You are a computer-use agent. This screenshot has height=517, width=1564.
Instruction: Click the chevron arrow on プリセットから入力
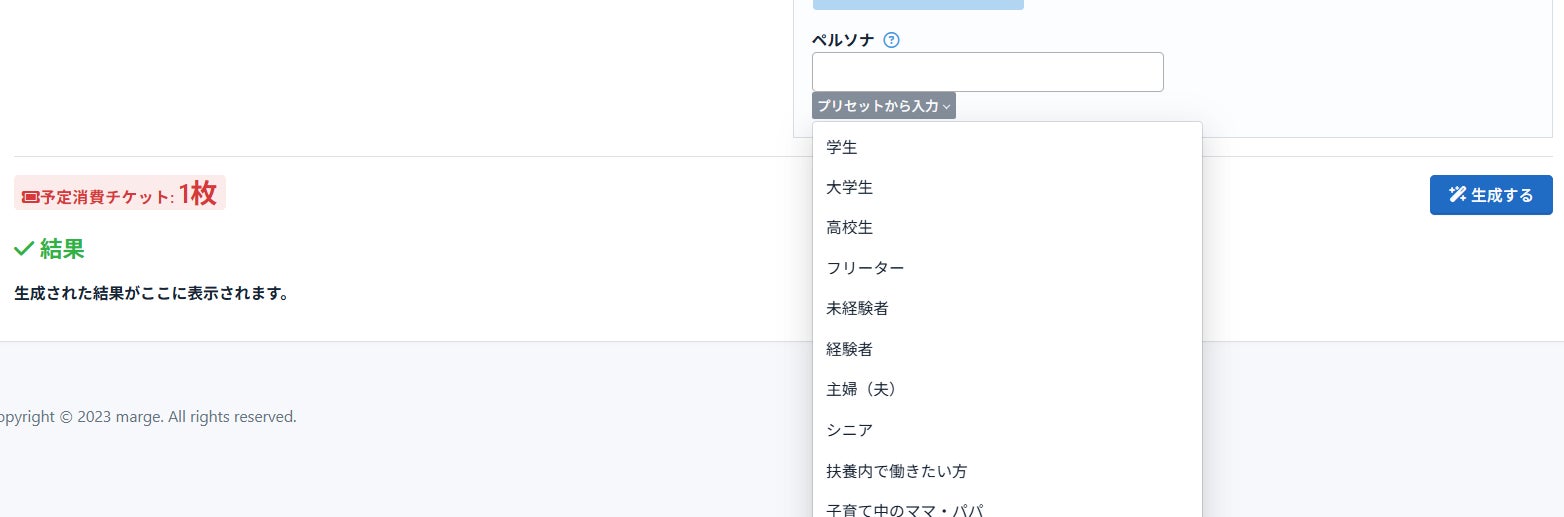coord(946,107)
